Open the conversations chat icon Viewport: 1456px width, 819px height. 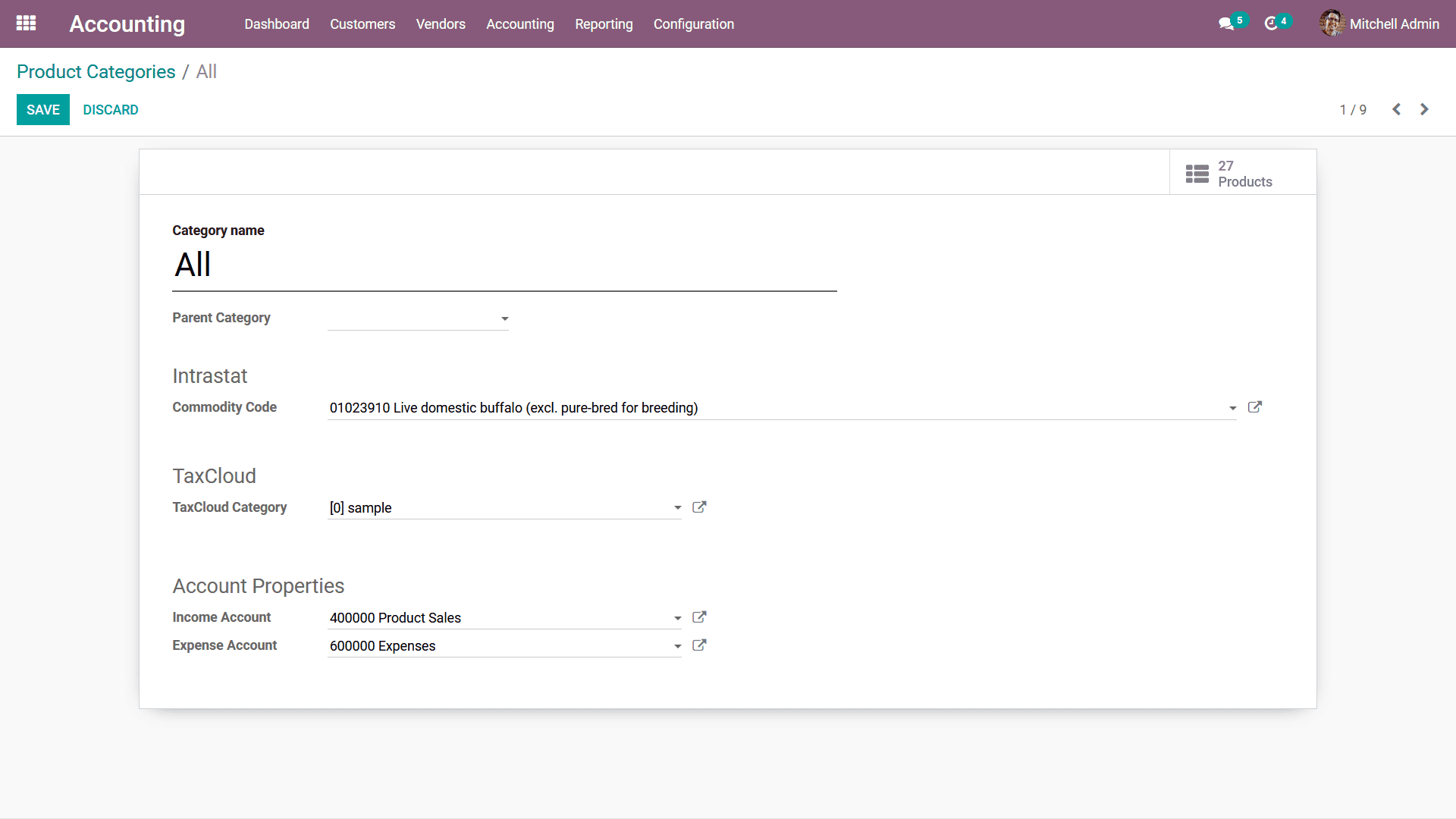point(1225,24)
